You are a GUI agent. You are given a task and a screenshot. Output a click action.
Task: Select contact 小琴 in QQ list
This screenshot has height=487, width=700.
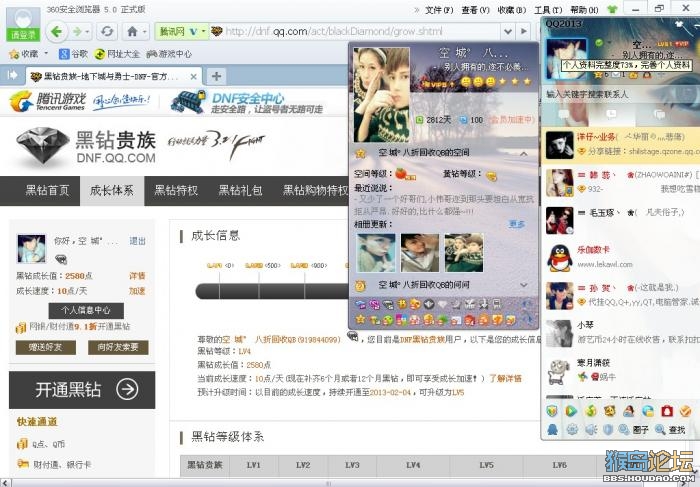point(621,333)
